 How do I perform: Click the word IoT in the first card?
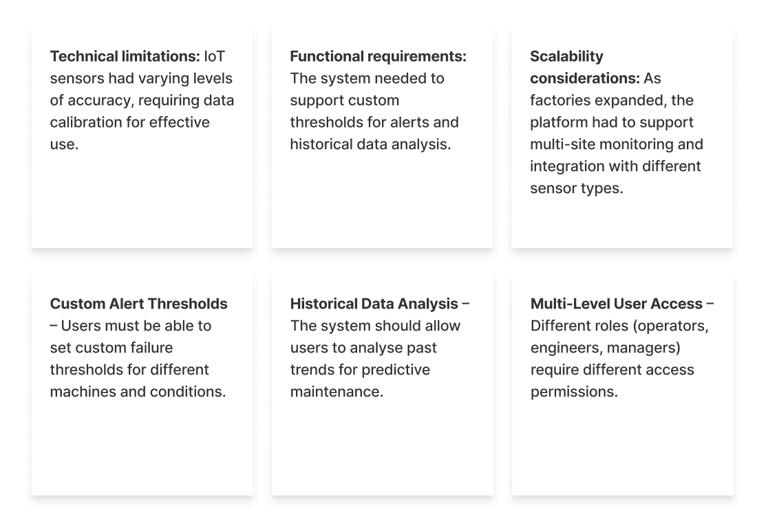(x=214, y=57)
